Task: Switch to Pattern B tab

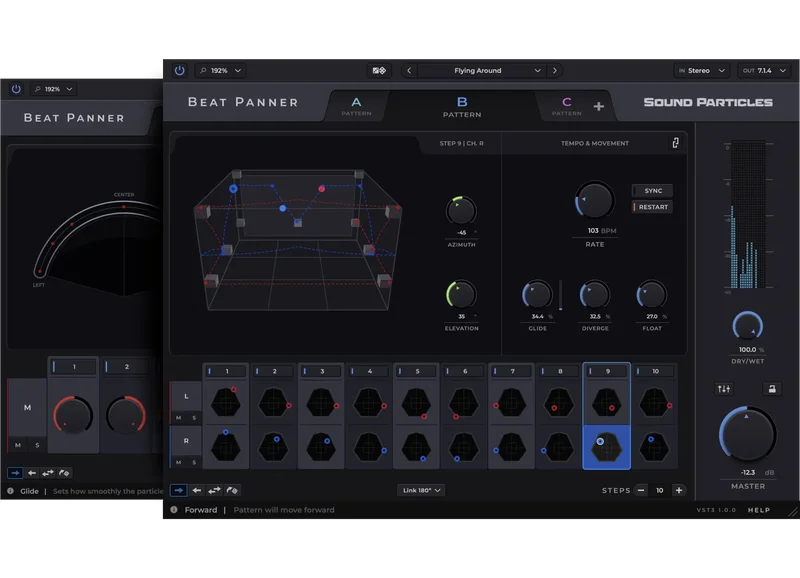Action: (x=462, y=107)
